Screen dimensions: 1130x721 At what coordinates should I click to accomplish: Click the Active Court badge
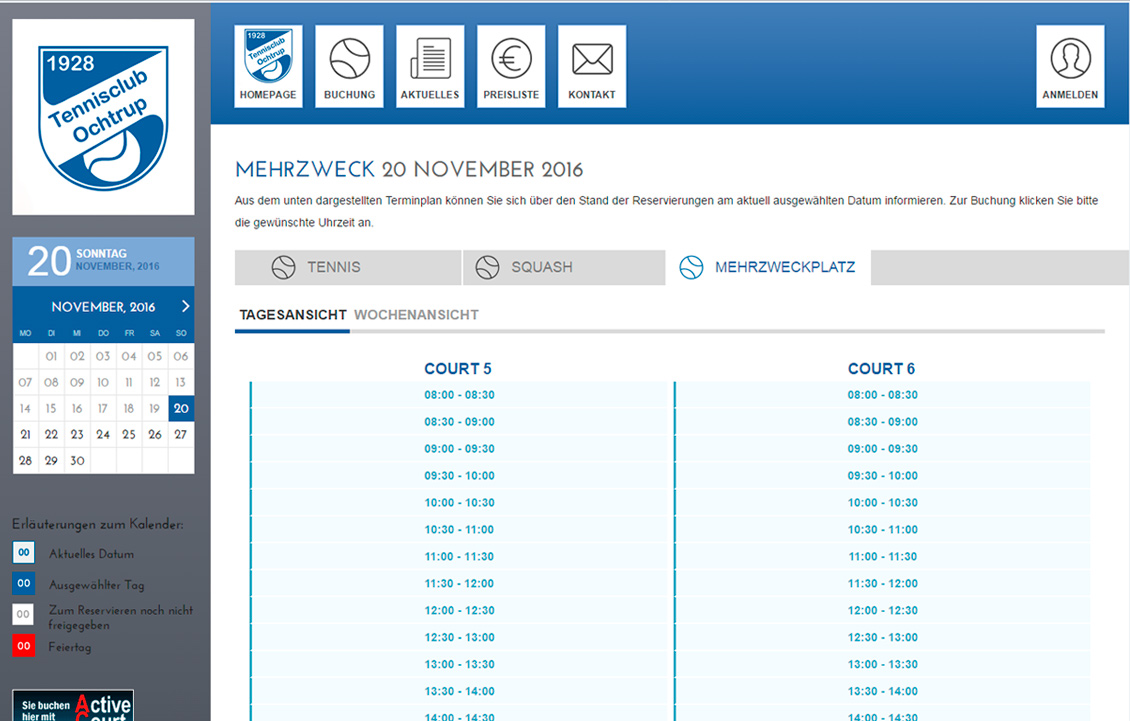[x=73, y=706]
